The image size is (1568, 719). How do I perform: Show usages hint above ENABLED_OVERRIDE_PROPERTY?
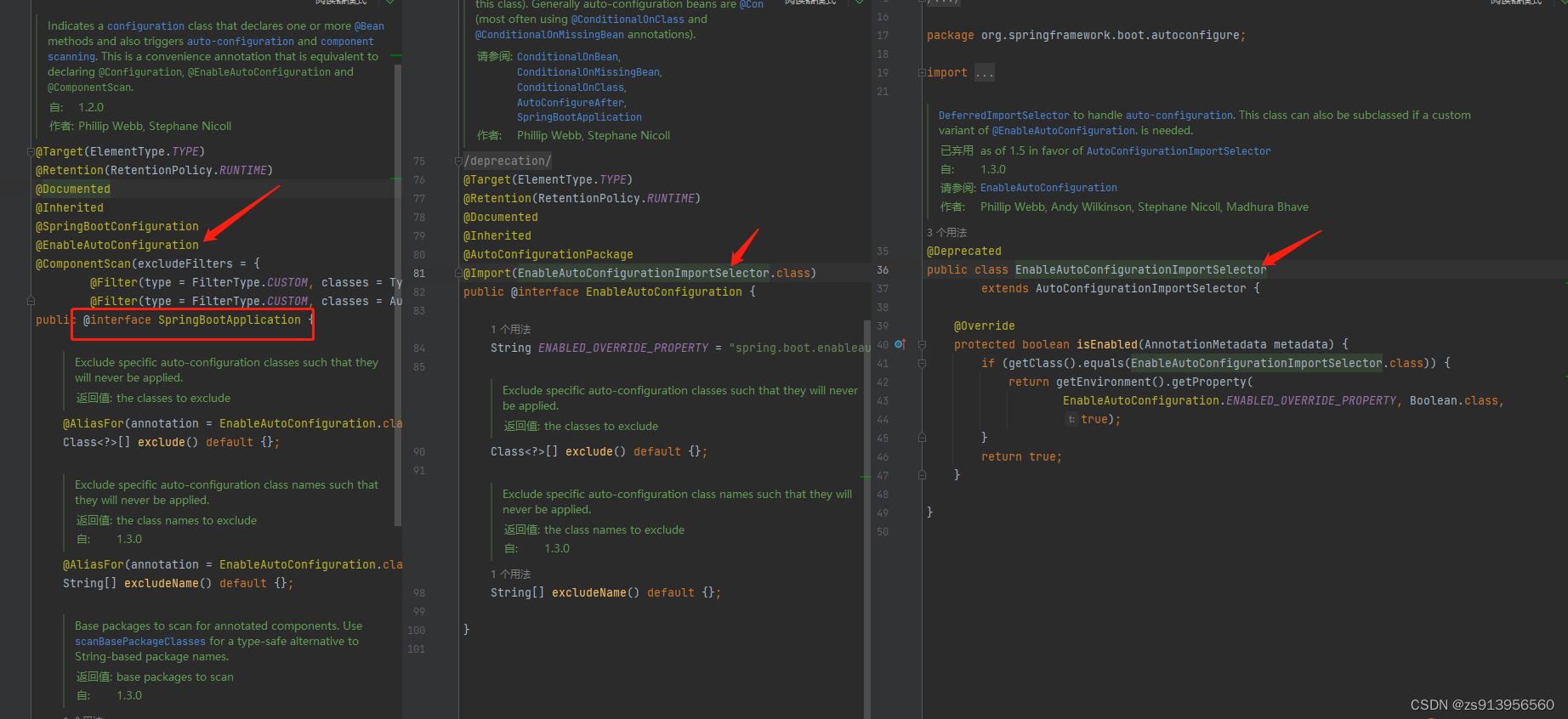(510, 330)
